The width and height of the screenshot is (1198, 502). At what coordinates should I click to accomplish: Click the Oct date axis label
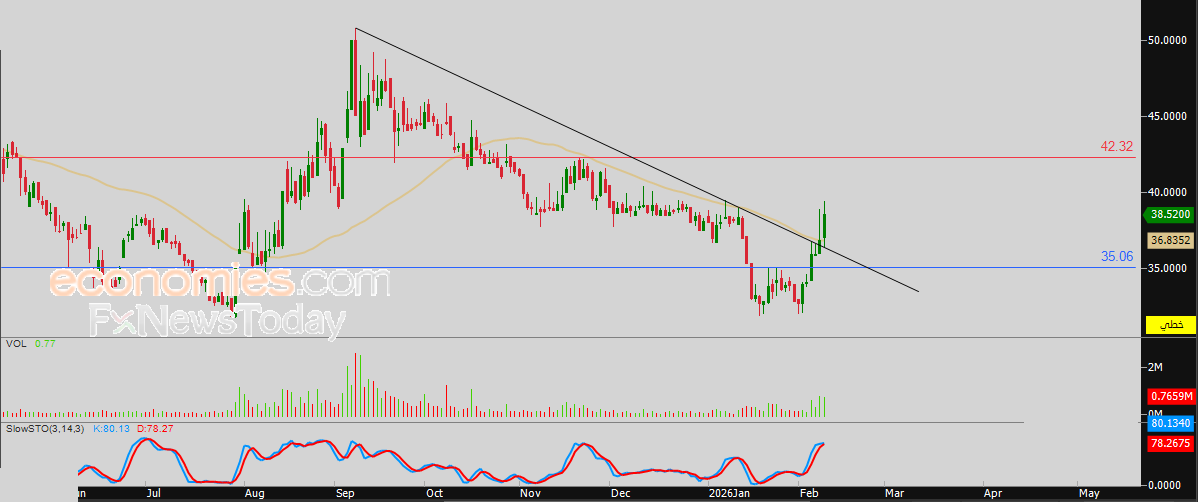click(435, 494)
